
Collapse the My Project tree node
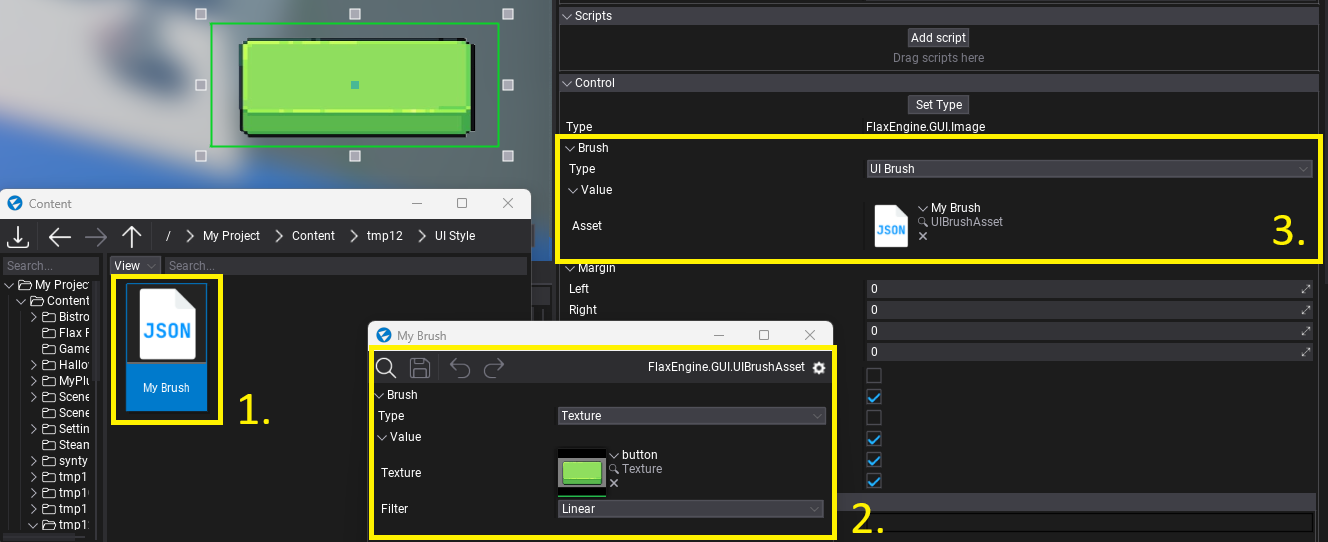pos(10,285)
